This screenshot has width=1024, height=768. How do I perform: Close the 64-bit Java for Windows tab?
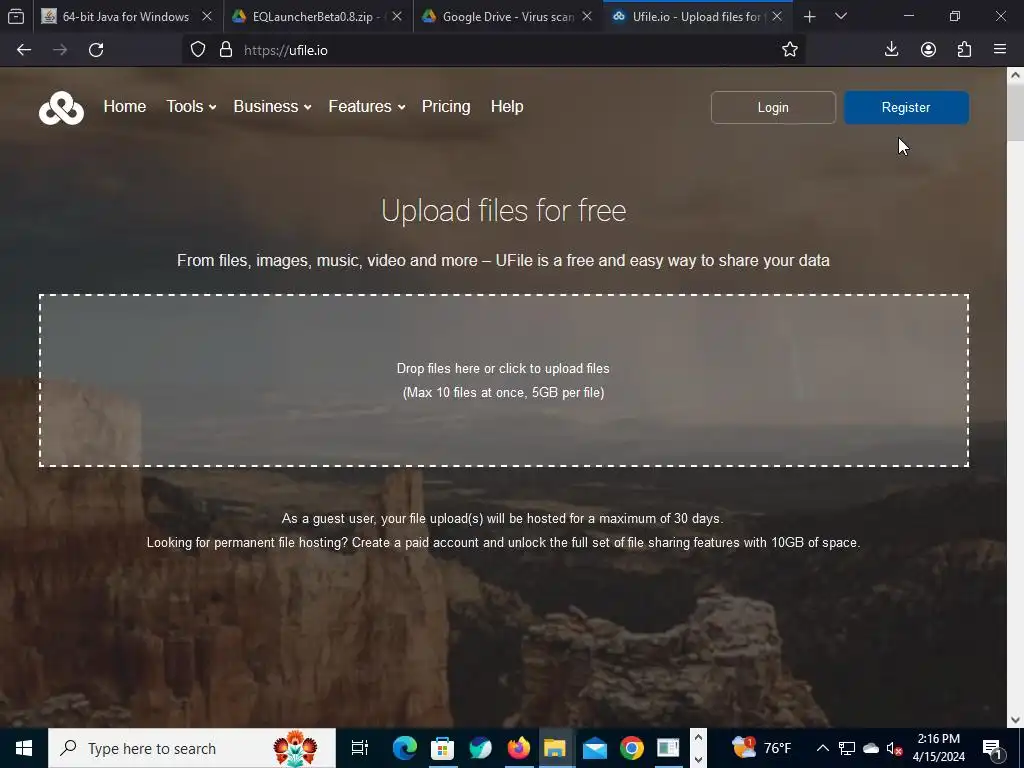(x=206, y=16)
